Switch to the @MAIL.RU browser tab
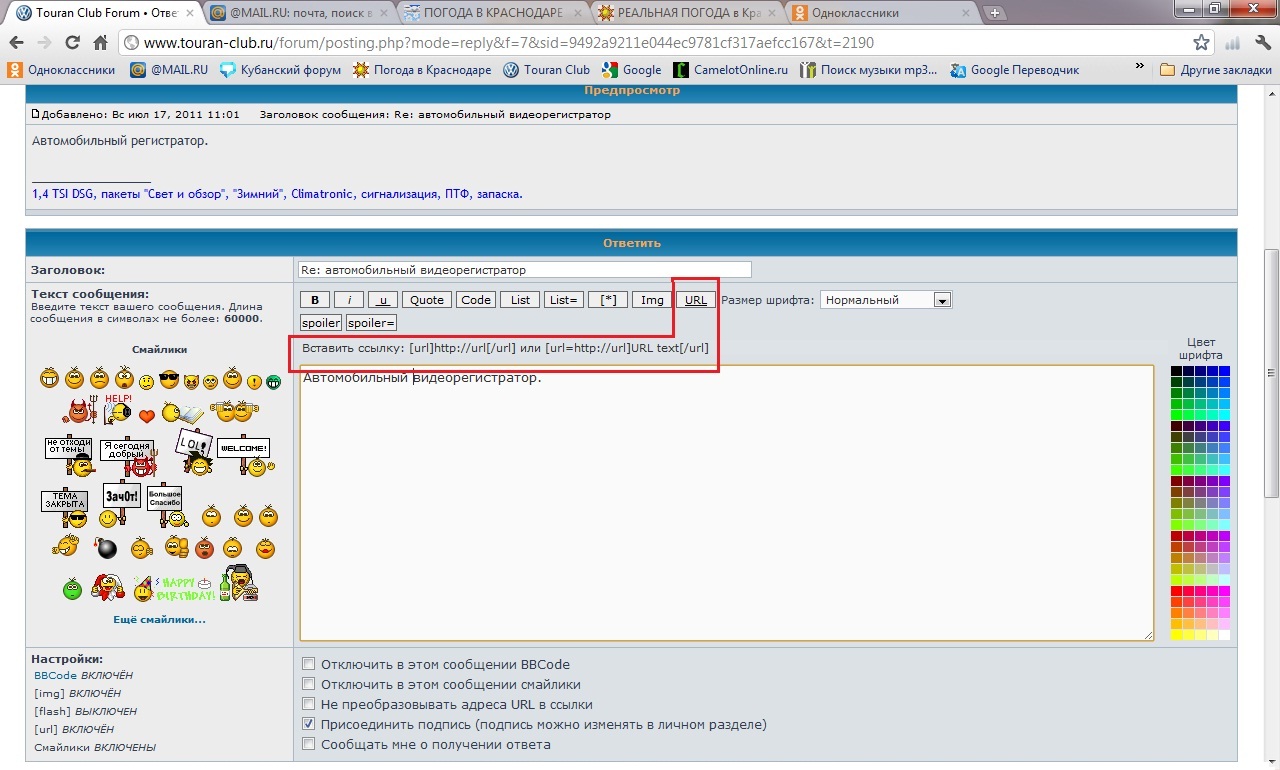The height and width of the screenshot is (770, 1280). click(x=299, y=13)
